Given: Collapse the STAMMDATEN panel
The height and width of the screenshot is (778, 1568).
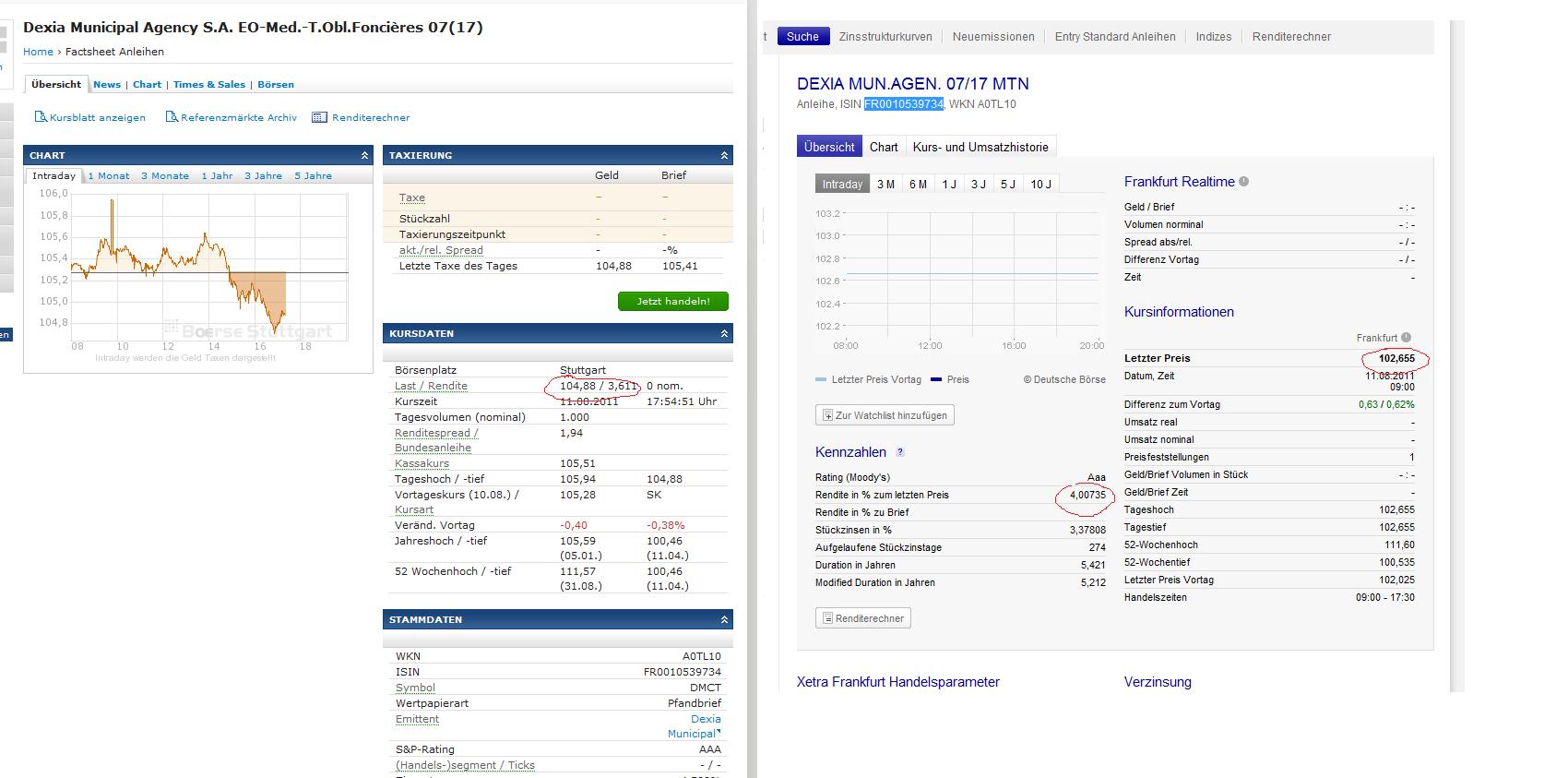Looking at the screenshot, I should [724, 619].
